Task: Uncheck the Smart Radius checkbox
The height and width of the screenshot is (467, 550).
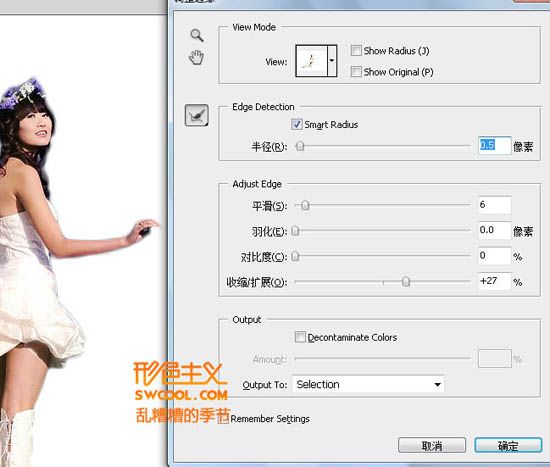Action: [x=296, y=124]
